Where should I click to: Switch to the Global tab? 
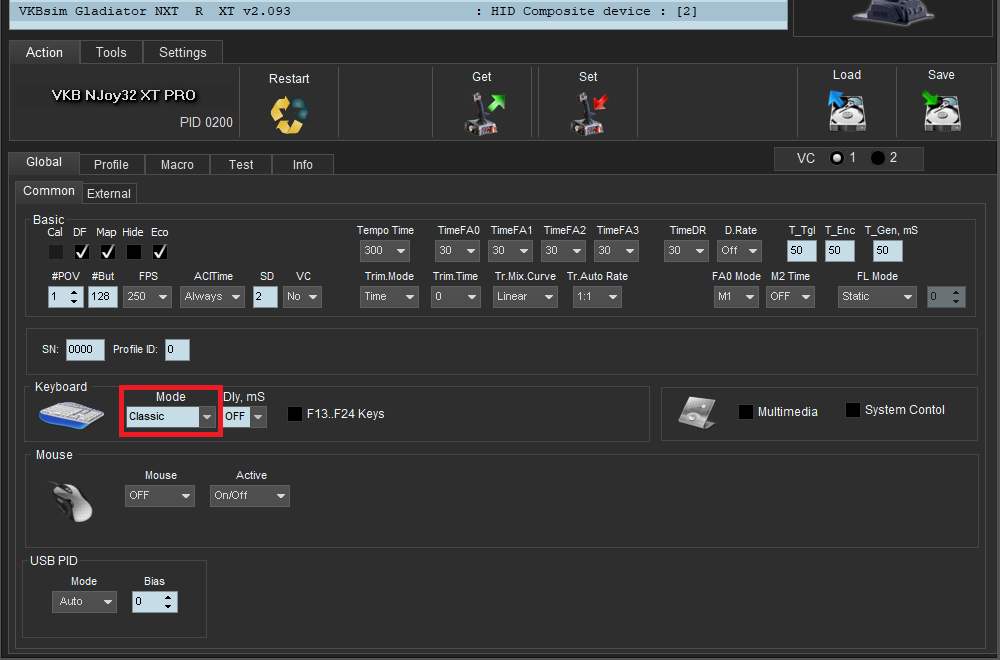tap(44, 162)
